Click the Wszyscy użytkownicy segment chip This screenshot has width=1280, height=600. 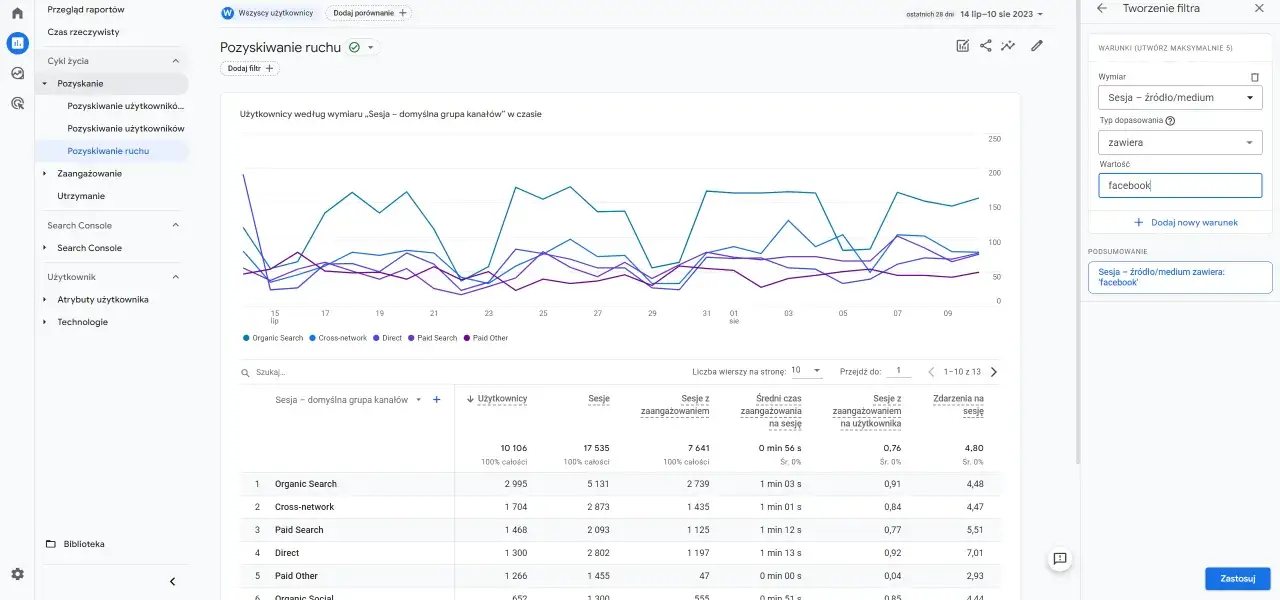click(267, 13)
